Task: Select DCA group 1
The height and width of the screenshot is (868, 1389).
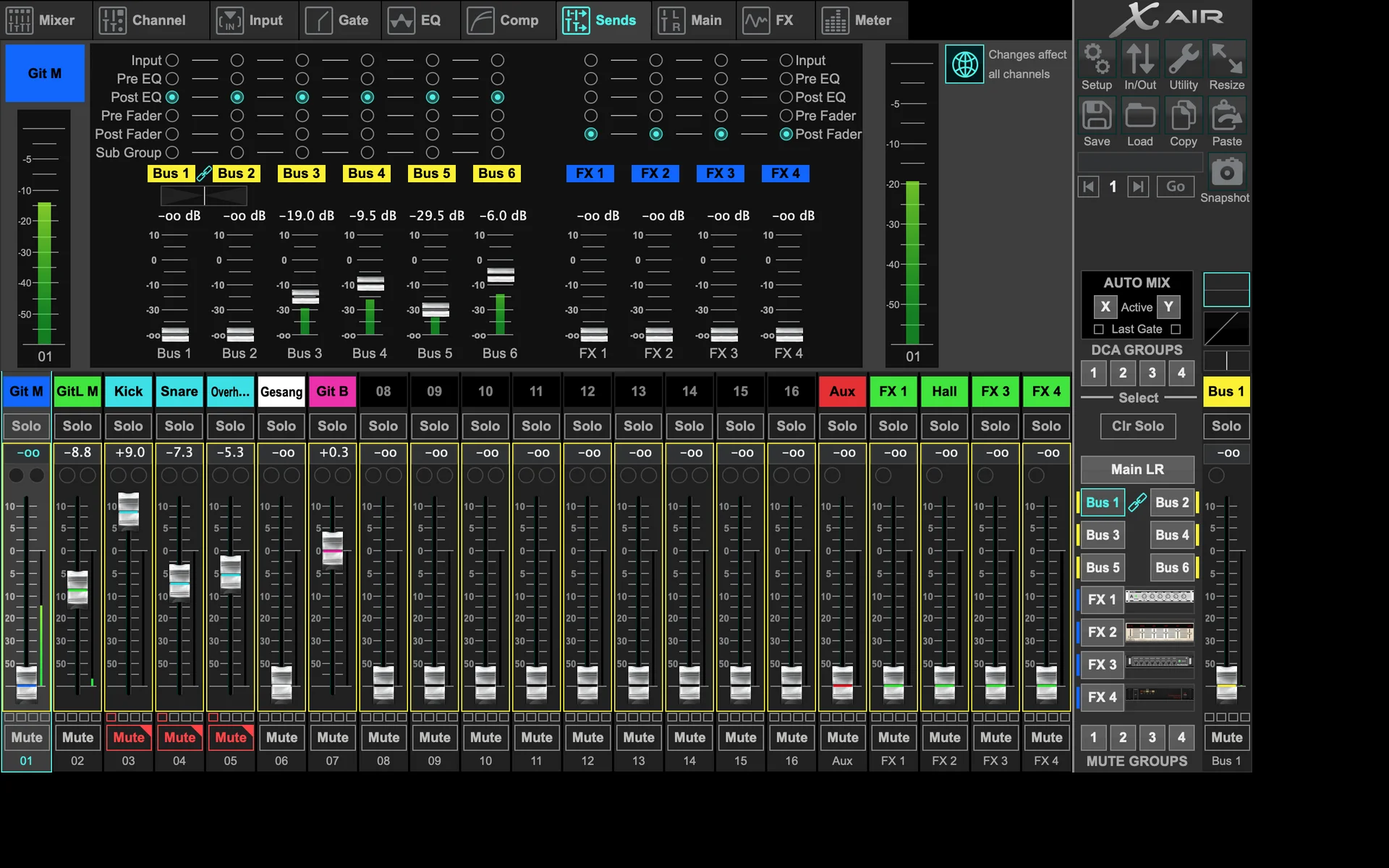Action: 1093,373
